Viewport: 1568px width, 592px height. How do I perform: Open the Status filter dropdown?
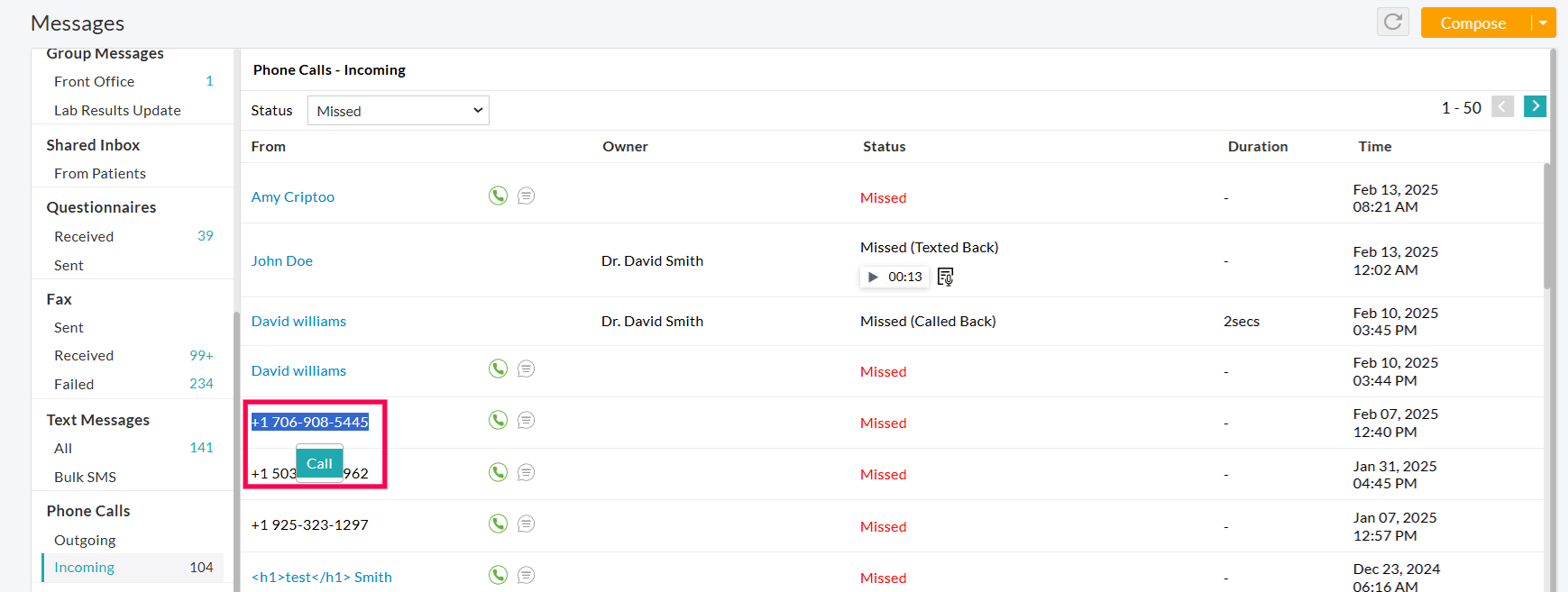tap(398, 111)
